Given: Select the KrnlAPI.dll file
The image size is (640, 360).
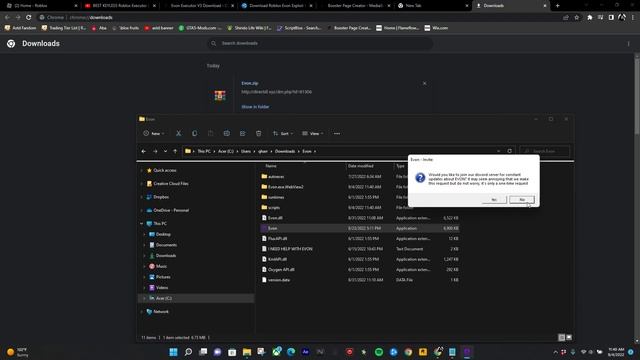Looking at the screenshot, I should tap(277, 259).
